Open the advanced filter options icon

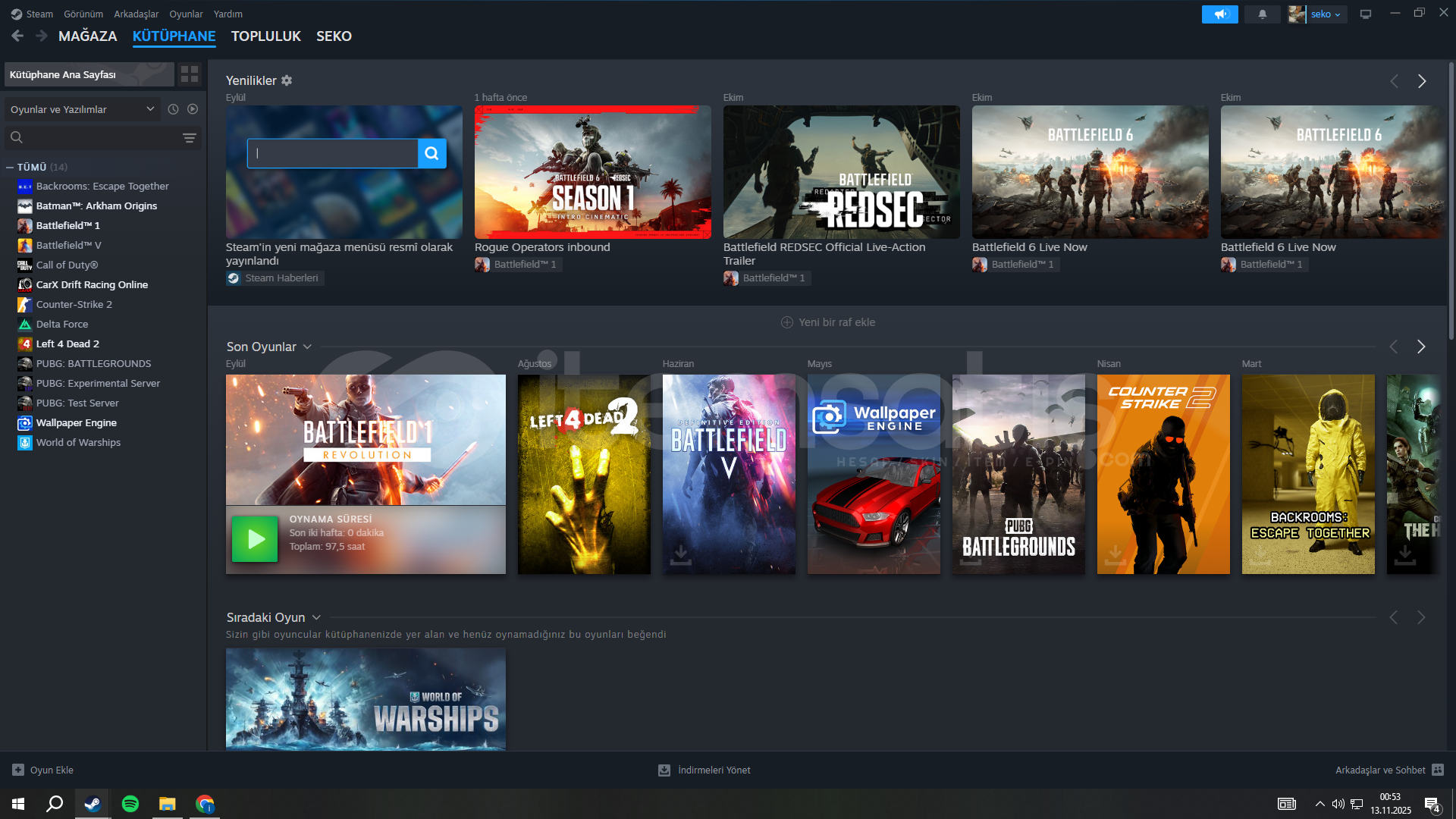point(190,137)
